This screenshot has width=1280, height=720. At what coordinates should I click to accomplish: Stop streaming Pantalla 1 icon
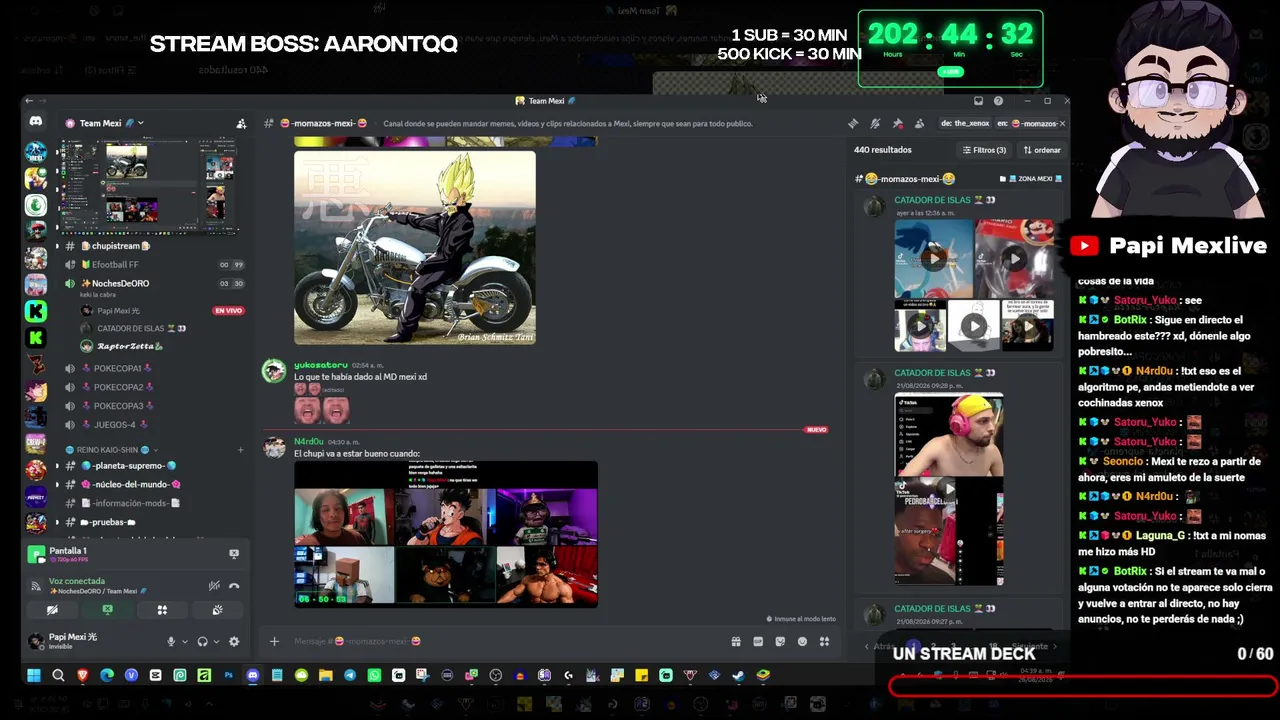click(234, 553)
